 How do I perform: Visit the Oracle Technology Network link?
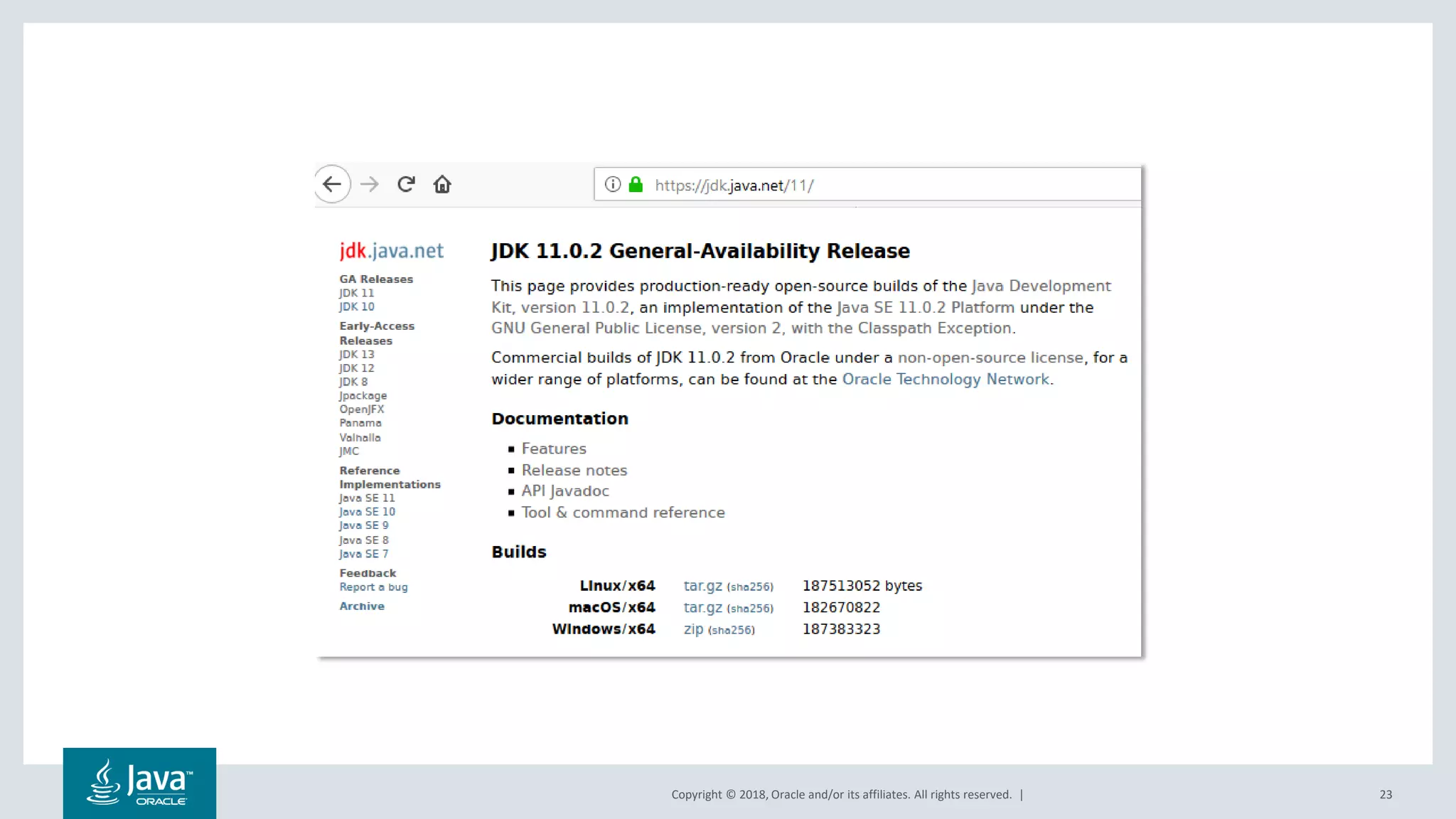tap(946, 379)
